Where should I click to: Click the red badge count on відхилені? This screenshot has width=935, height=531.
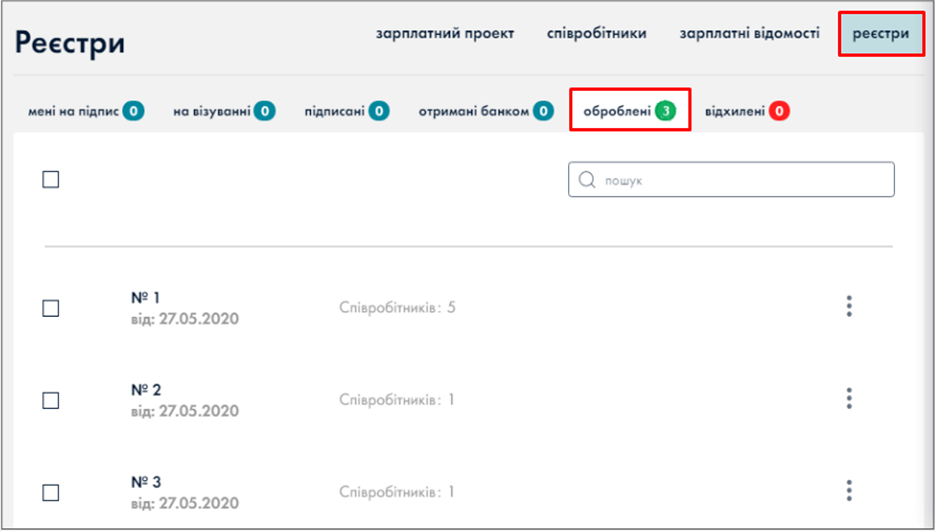(x=780, y=112)
